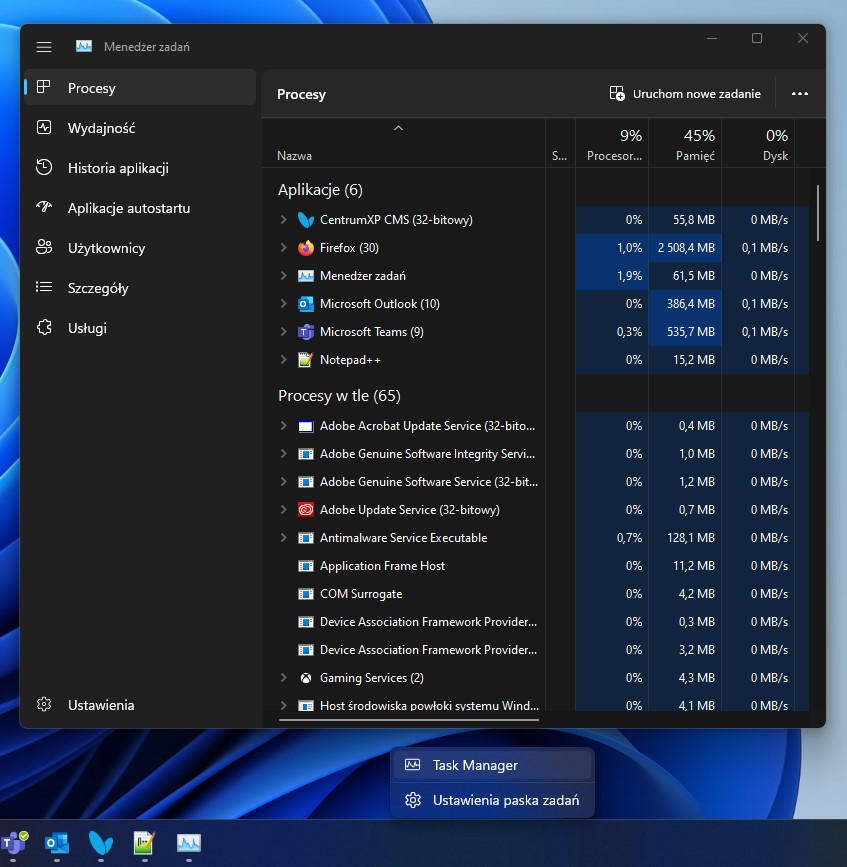The image size is (847, 867).
Task: Click the Uruchom nowe zadanie button
Action: (685, 93)
